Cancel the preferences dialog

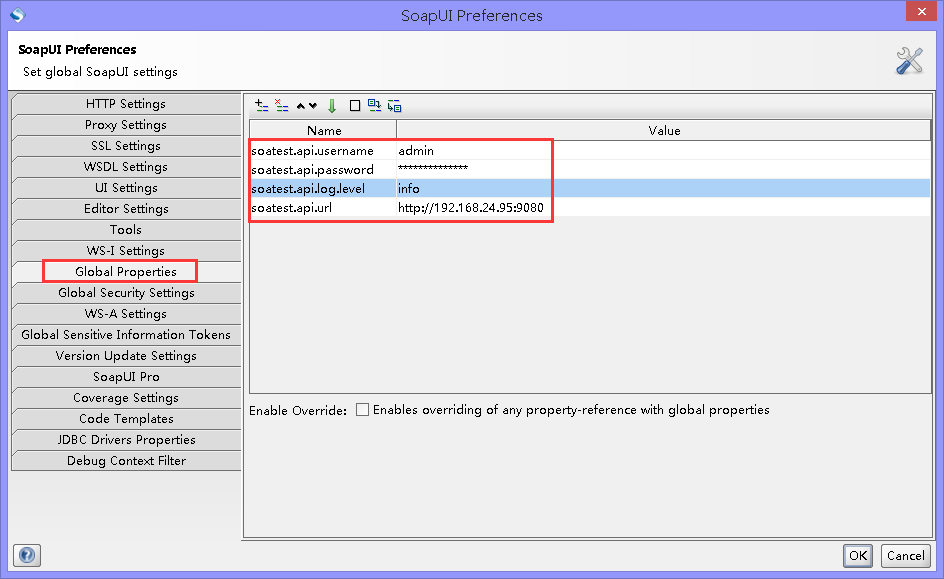pos(905,556)
